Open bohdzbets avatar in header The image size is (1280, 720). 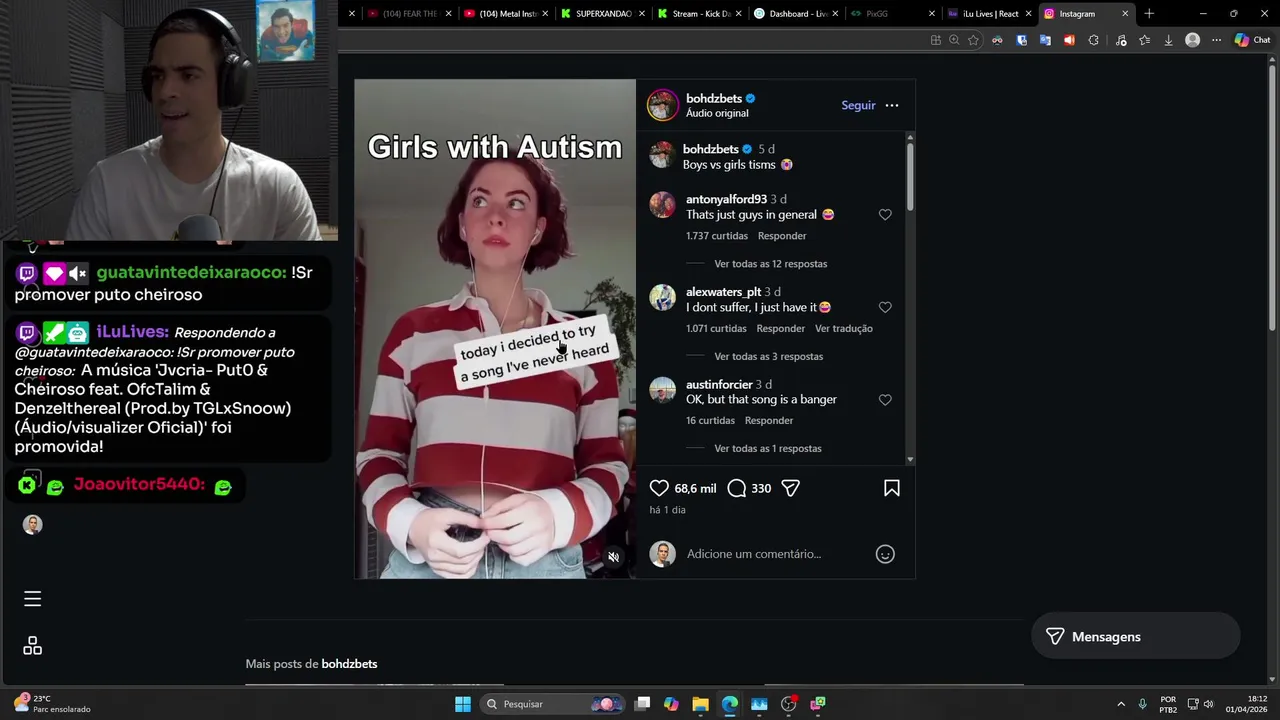[x=662, y=105]
